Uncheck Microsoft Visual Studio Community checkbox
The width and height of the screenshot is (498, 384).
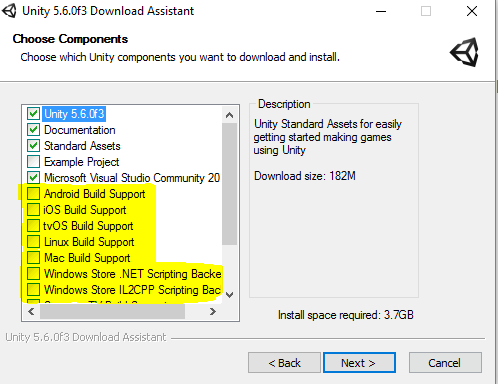[33, 178]
